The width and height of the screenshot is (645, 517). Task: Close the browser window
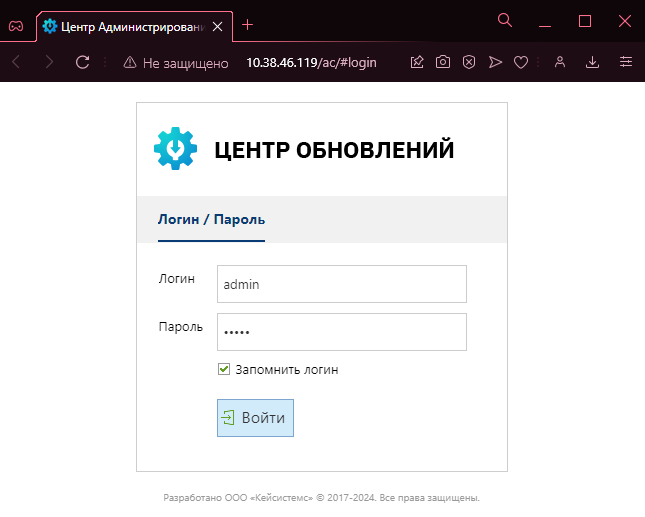click(625, 21)
